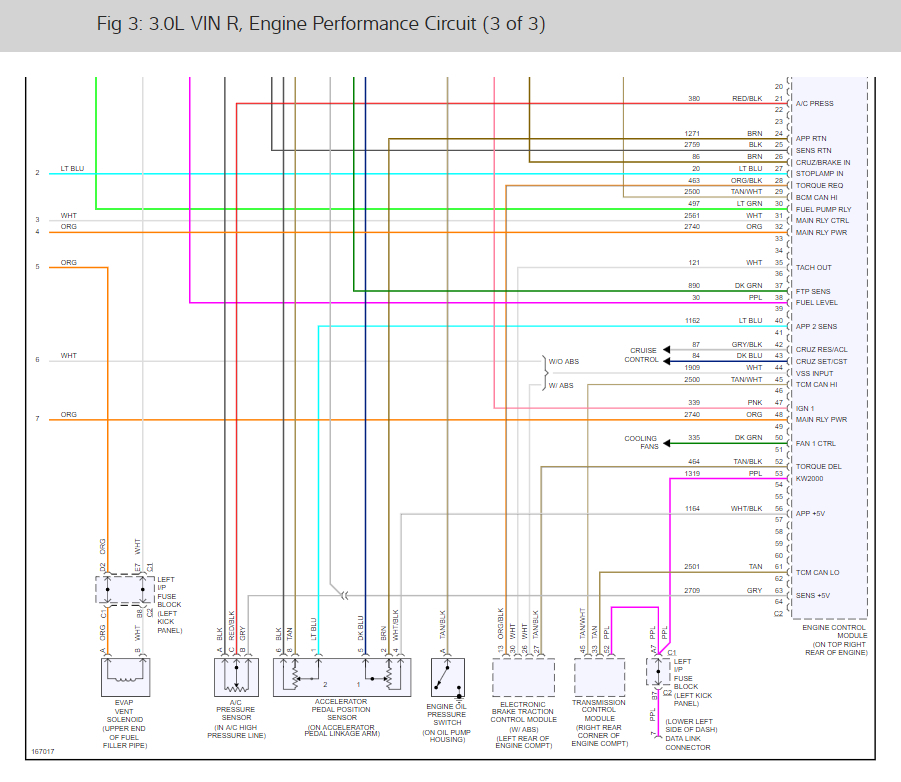Image resolution: width=901 pixels, height=782 pixels.
Task: Select the left I/P fuse block near EVAP solenoid
Action: [x=125, y=589]
